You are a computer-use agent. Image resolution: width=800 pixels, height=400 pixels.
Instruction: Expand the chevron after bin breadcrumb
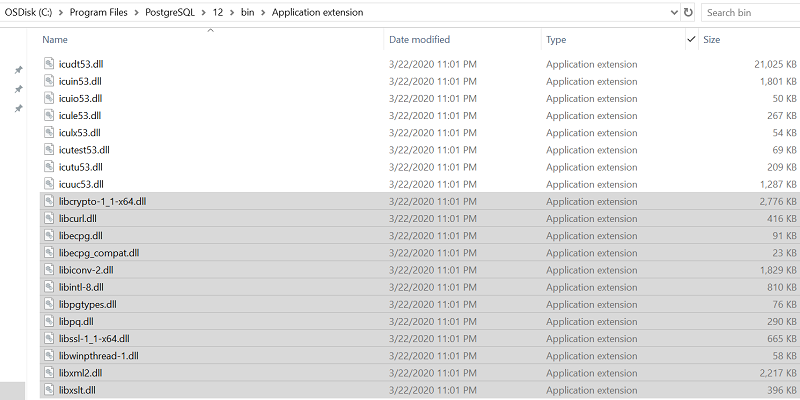click(263, 13)
